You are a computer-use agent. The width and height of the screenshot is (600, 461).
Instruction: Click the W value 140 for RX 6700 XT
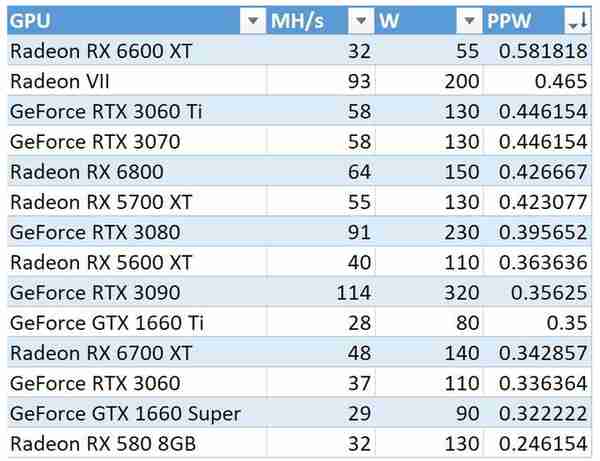[x=462, y=353]
